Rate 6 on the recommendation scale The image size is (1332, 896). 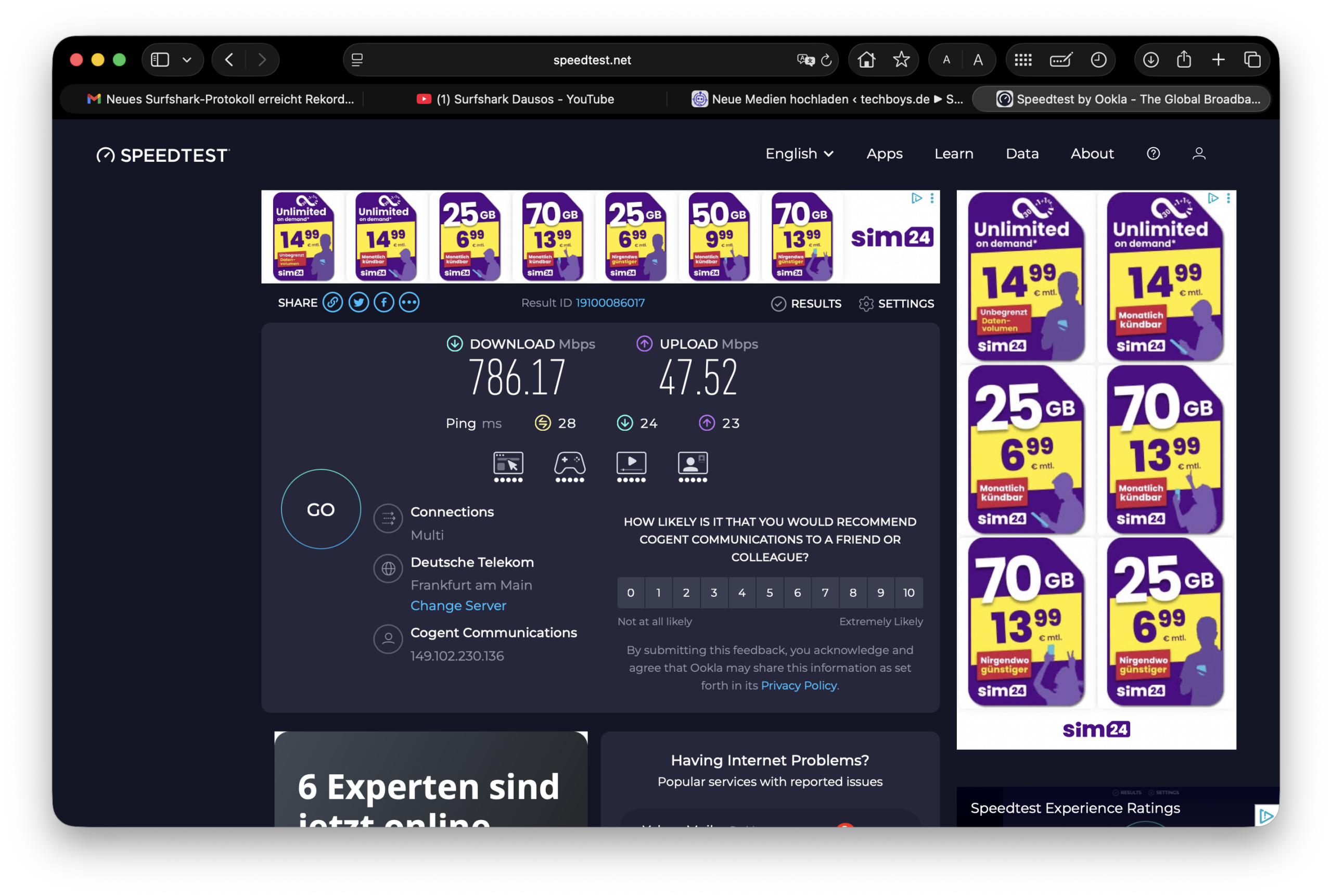(x=798, y=593)
